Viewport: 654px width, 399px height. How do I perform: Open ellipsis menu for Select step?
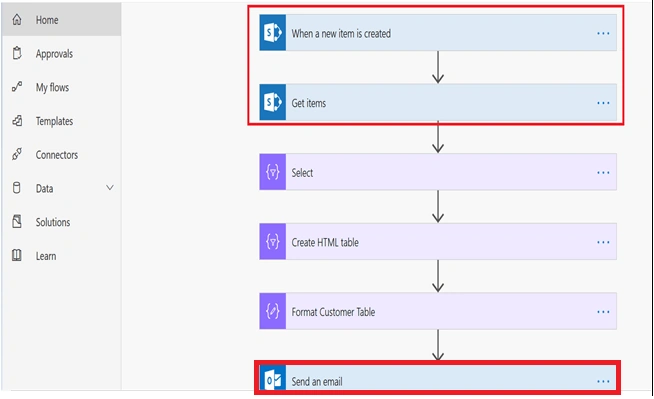tap(603, 172)
